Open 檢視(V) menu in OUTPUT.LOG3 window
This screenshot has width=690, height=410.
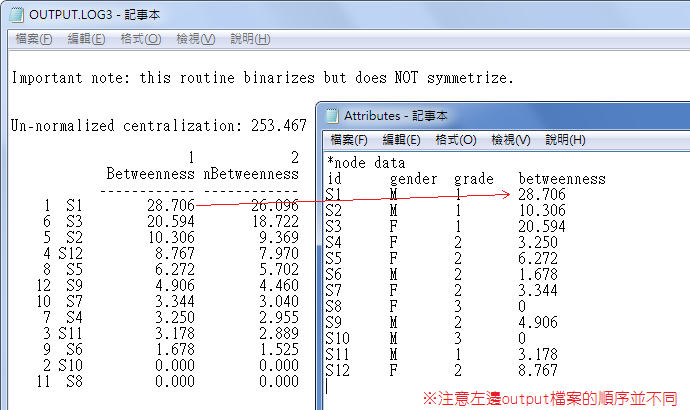pos(196,39)
